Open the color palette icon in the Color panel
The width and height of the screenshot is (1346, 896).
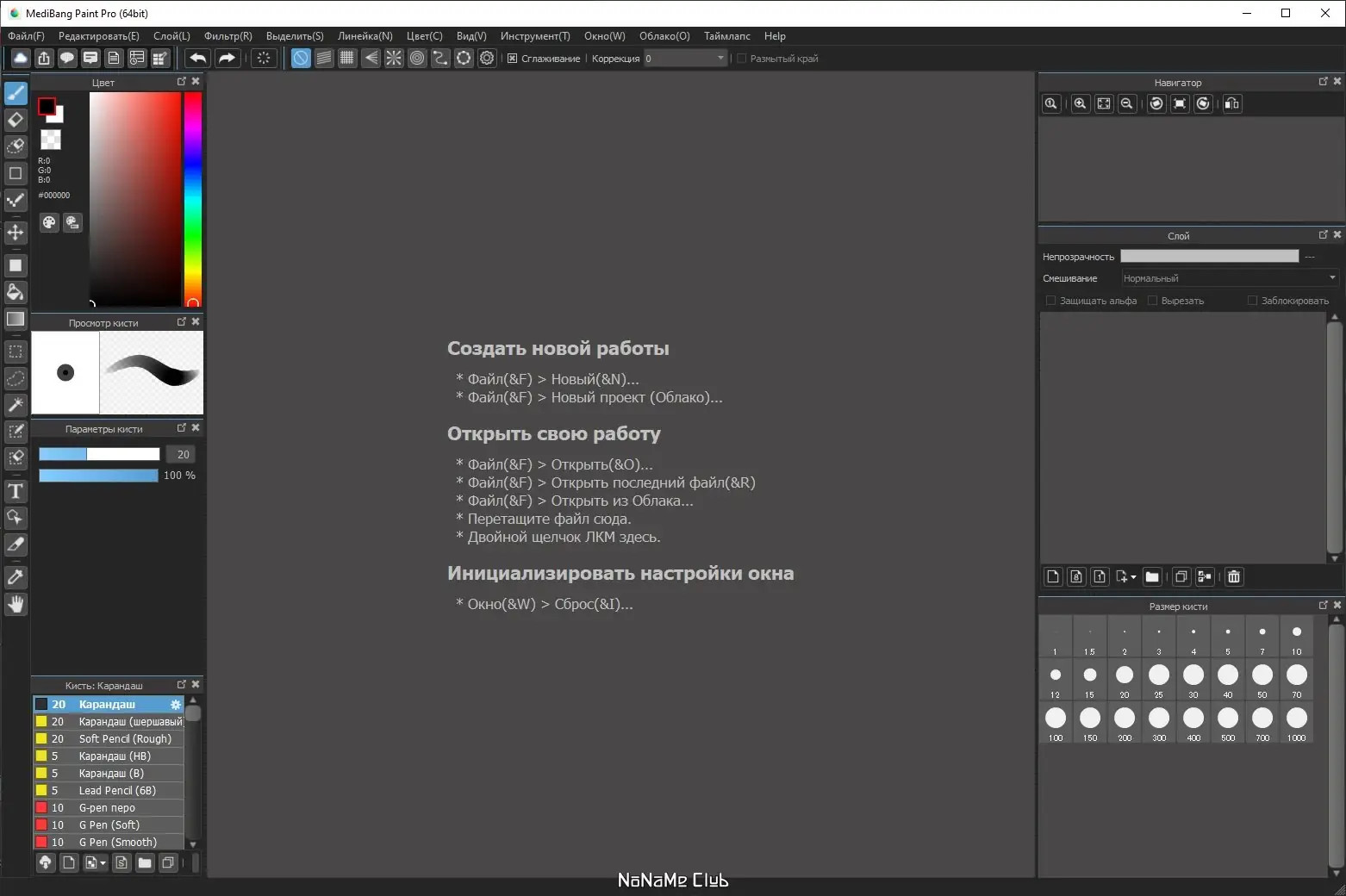click(49, 222)
